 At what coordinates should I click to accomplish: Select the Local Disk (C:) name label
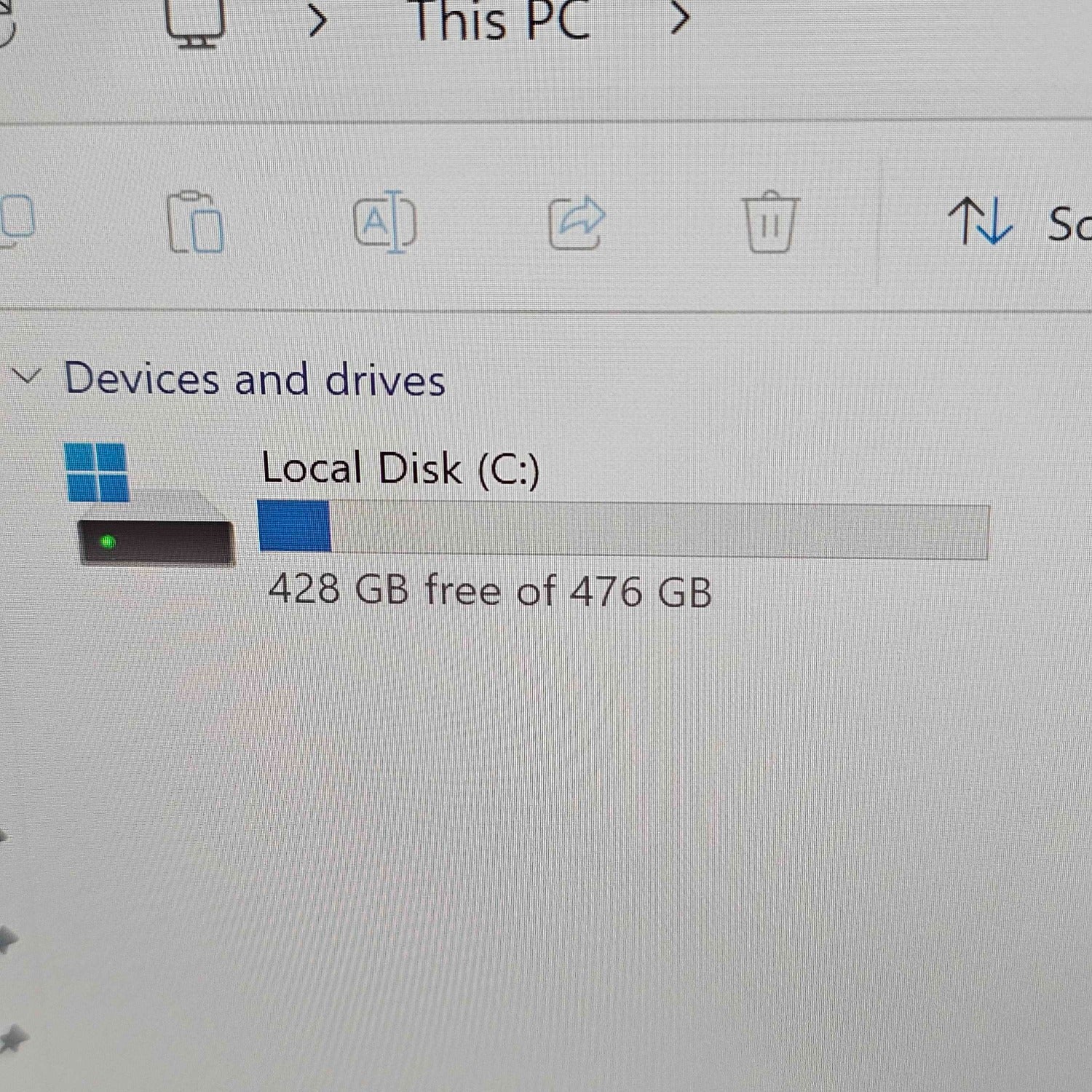pos(400,468)
